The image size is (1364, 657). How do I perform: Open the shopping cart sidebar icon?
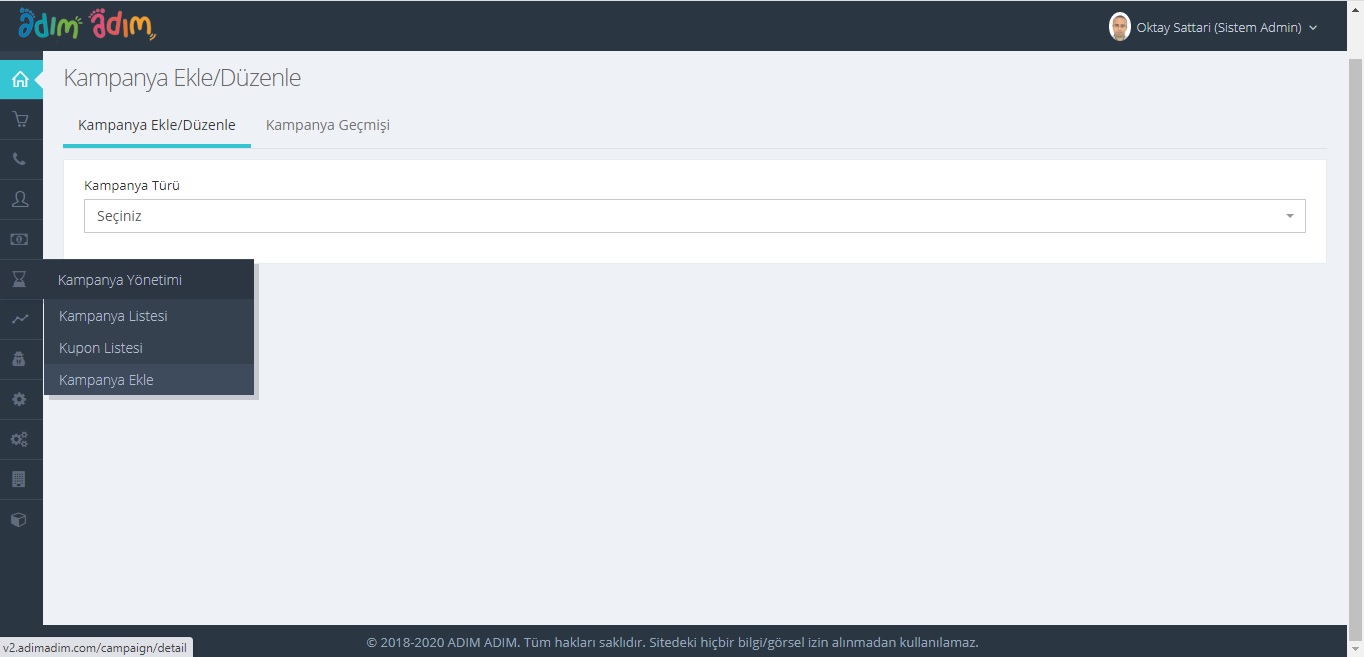click(20, 120)
